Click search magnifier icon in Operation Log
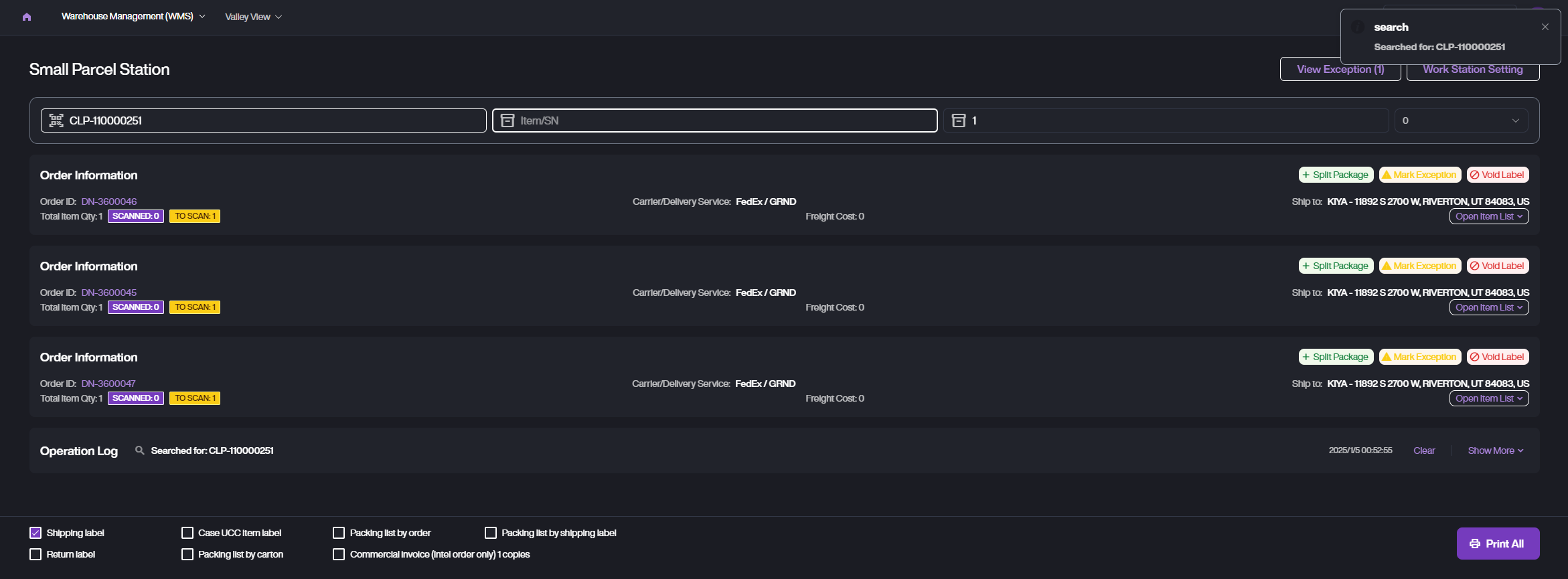Screen dimensions: 1568x579 [139, 450]
